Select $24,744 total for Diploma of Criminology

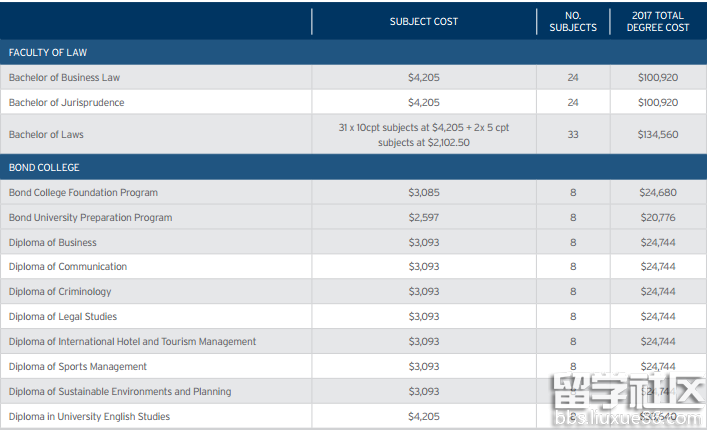658,291
